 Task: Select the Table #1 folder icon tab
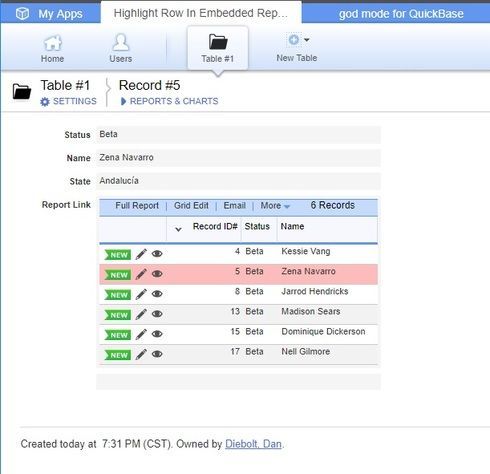coord(218,49)
